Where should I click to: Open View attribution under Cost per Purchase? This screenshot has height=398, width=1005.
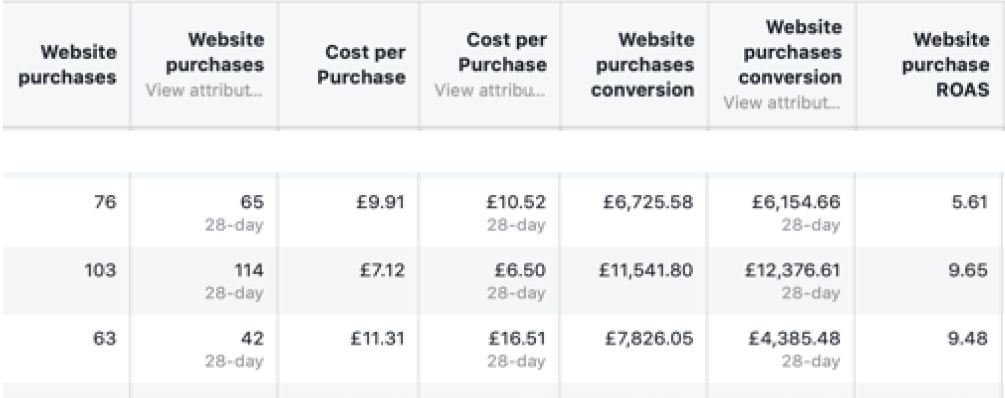click(490, 91)
